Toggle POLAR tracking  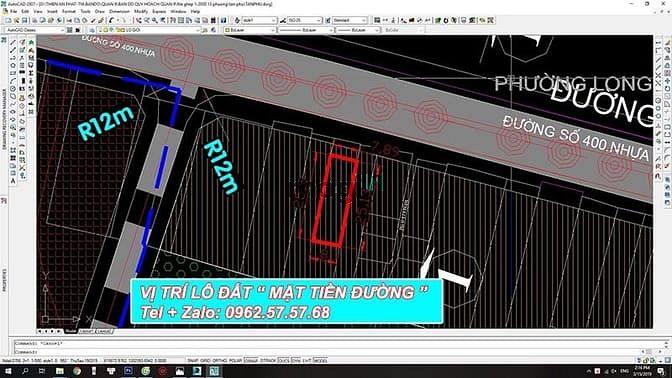235,360
